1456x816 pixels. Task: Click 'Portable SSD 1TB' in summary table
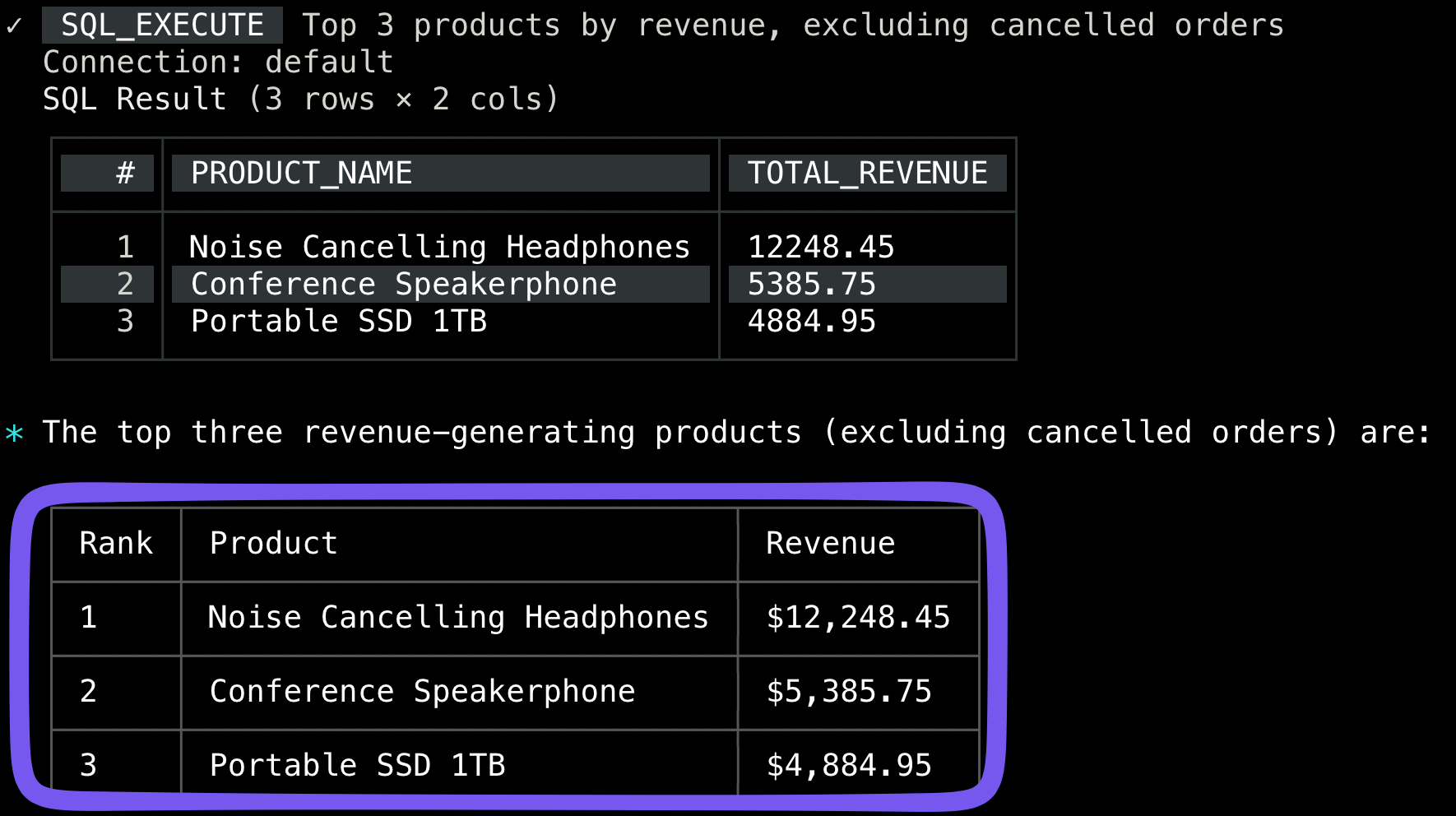358,765
